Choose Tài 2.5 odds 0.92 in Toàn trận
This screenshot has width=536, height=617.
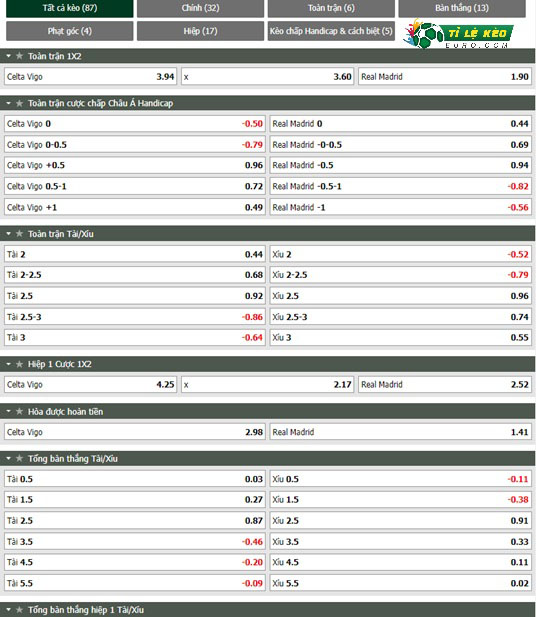pyautogui.click(x=135, y=296)
